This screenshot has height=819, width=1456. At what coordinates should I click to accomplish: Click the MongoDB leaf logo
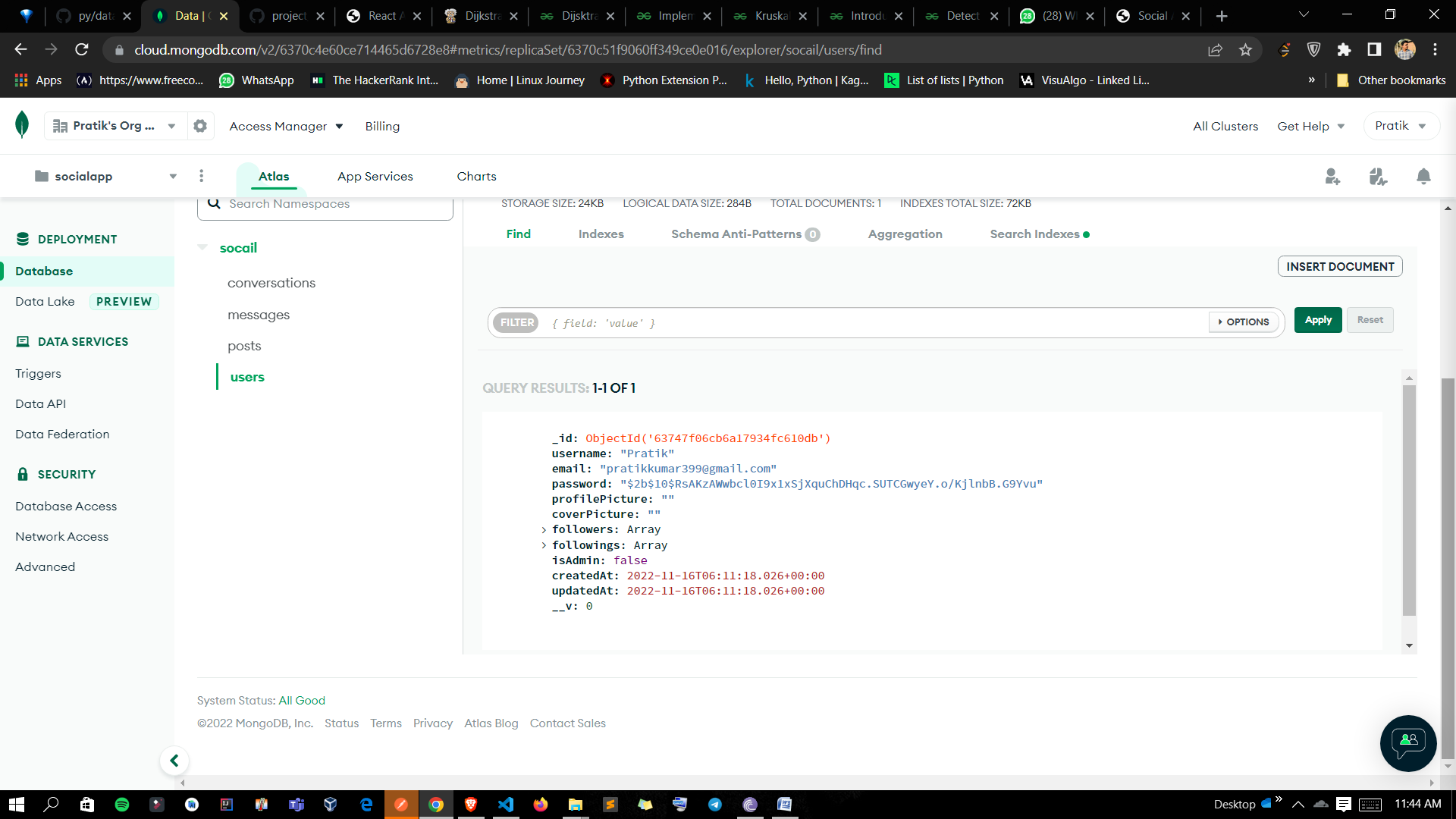click(x=22, y=124)
